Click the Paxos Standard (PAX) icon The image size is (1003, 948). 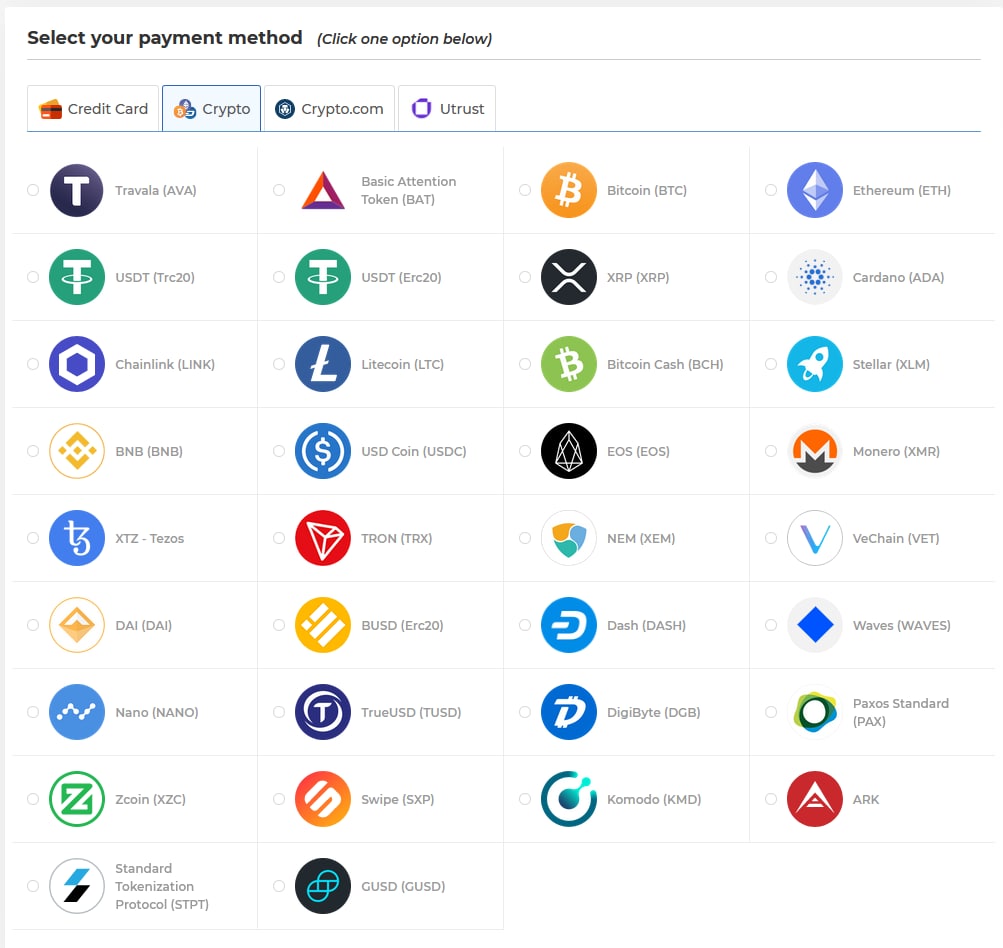click(814, 713)
